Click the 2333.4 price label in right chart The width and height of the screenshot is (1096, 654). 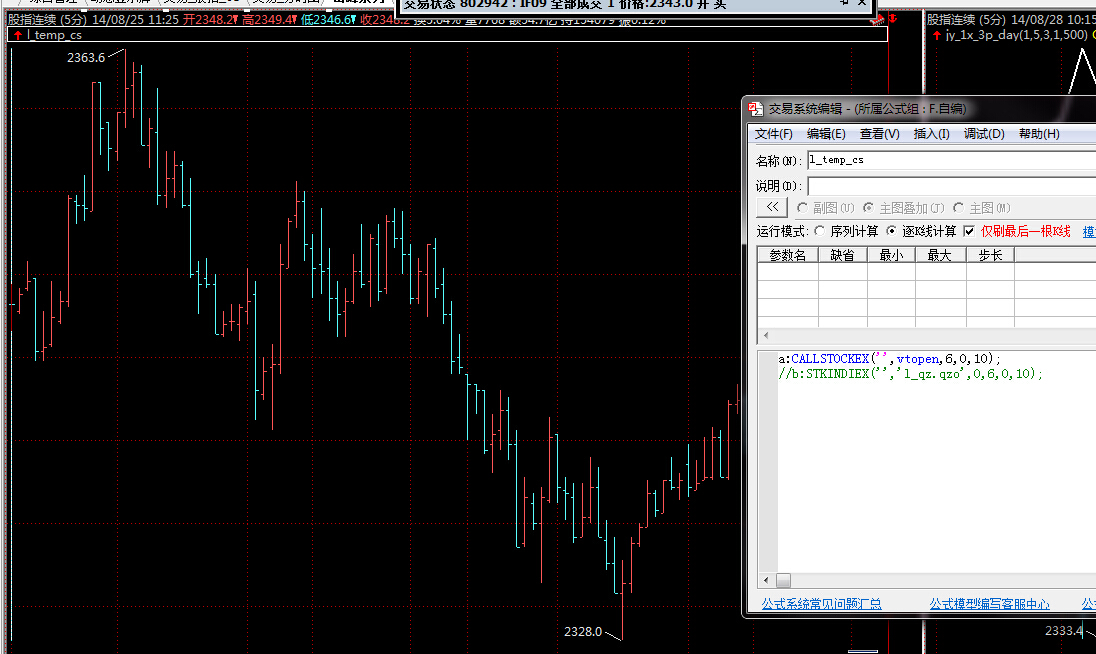(1064, 630)
